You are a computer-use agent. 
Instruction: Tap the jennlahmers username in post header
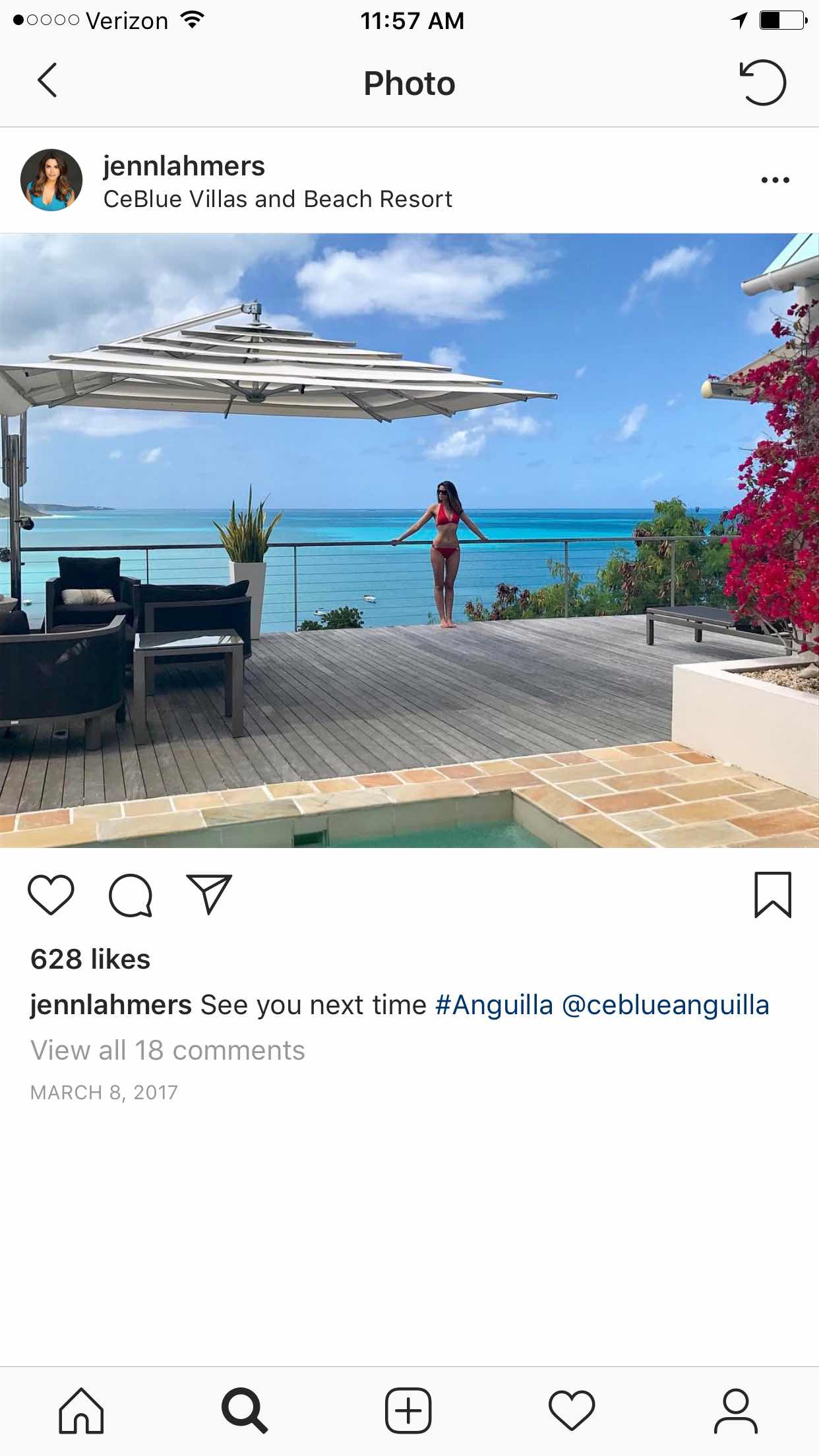tap(184, 166)
